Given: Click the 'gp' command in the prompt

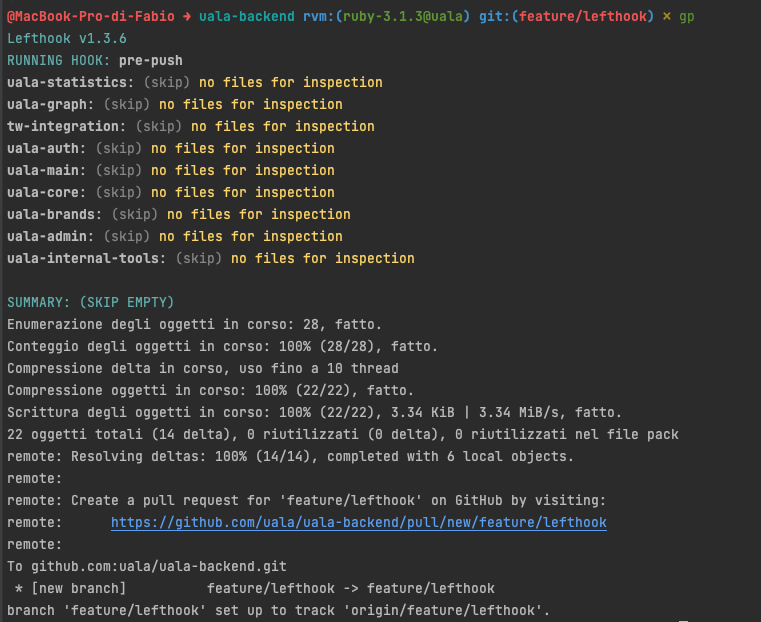Looking at the screenshot, I should pyautogui.click(x=686, y=17).
